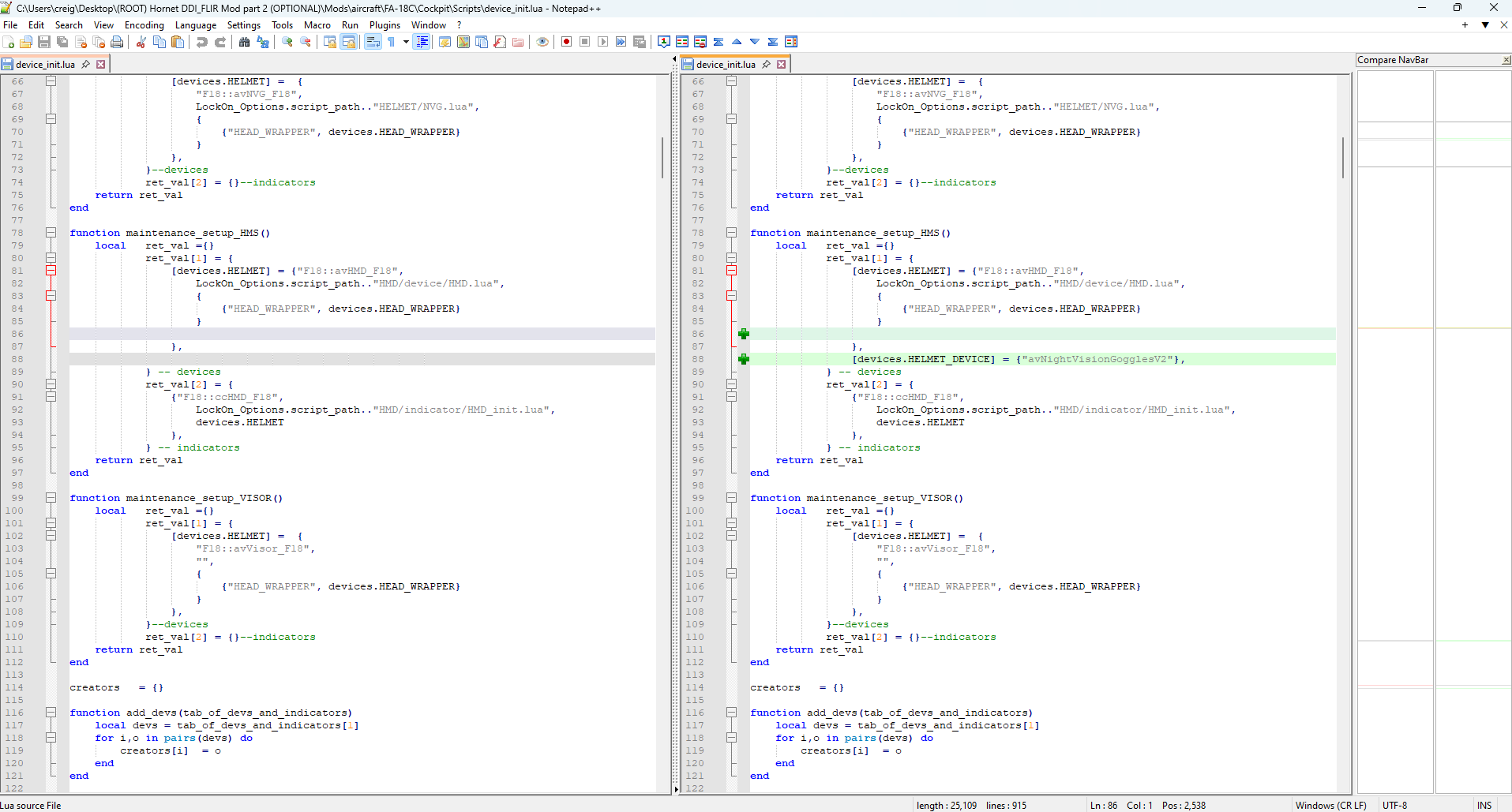The image size is (1512, 812).
Task: Open dropdown arrow beside Show All Characters
Action: (406, 42)
